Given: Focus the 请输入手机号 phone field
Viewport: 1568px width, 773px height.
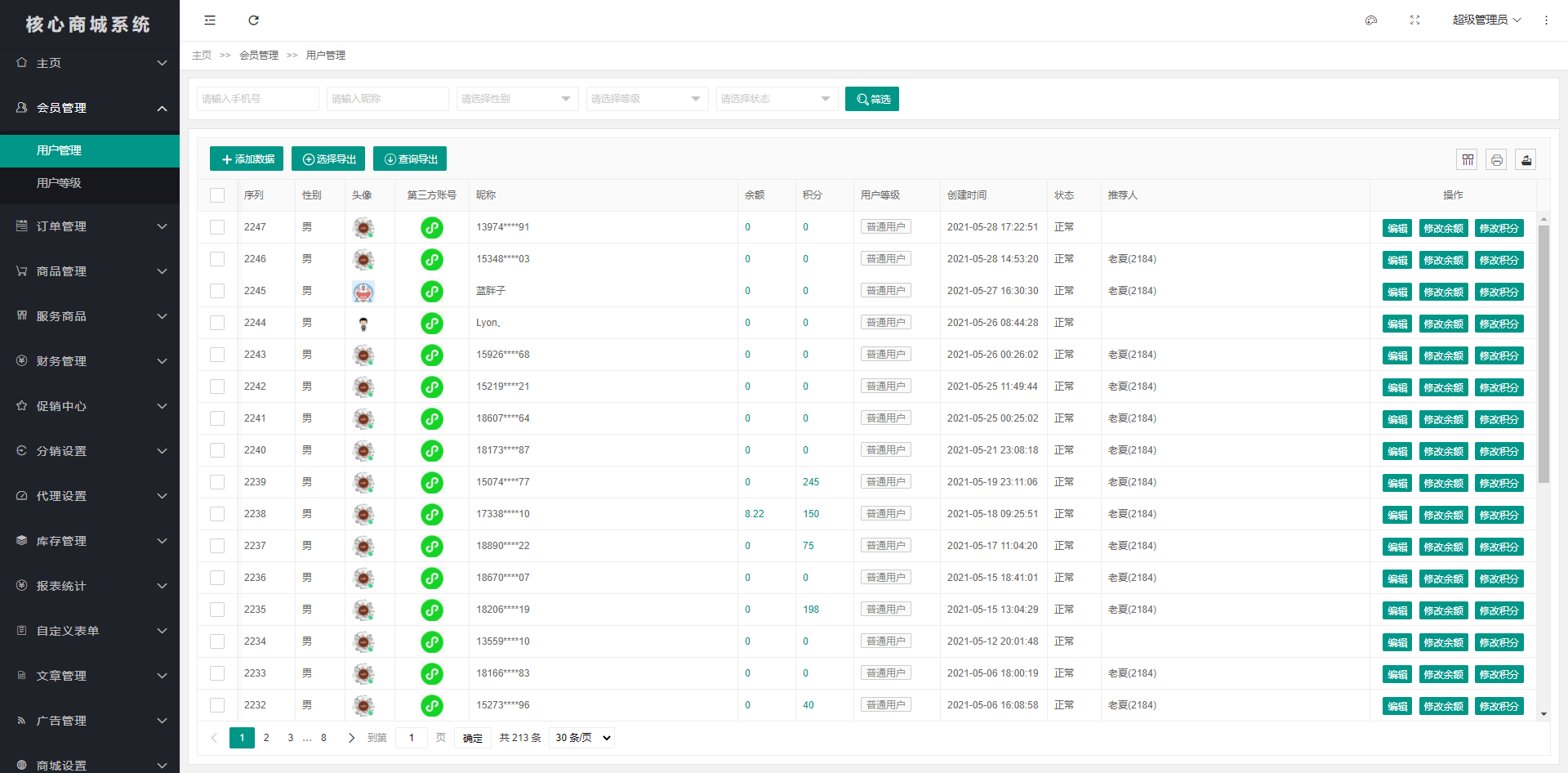Looking at the screenshot, I should click(x=258, y=99).
